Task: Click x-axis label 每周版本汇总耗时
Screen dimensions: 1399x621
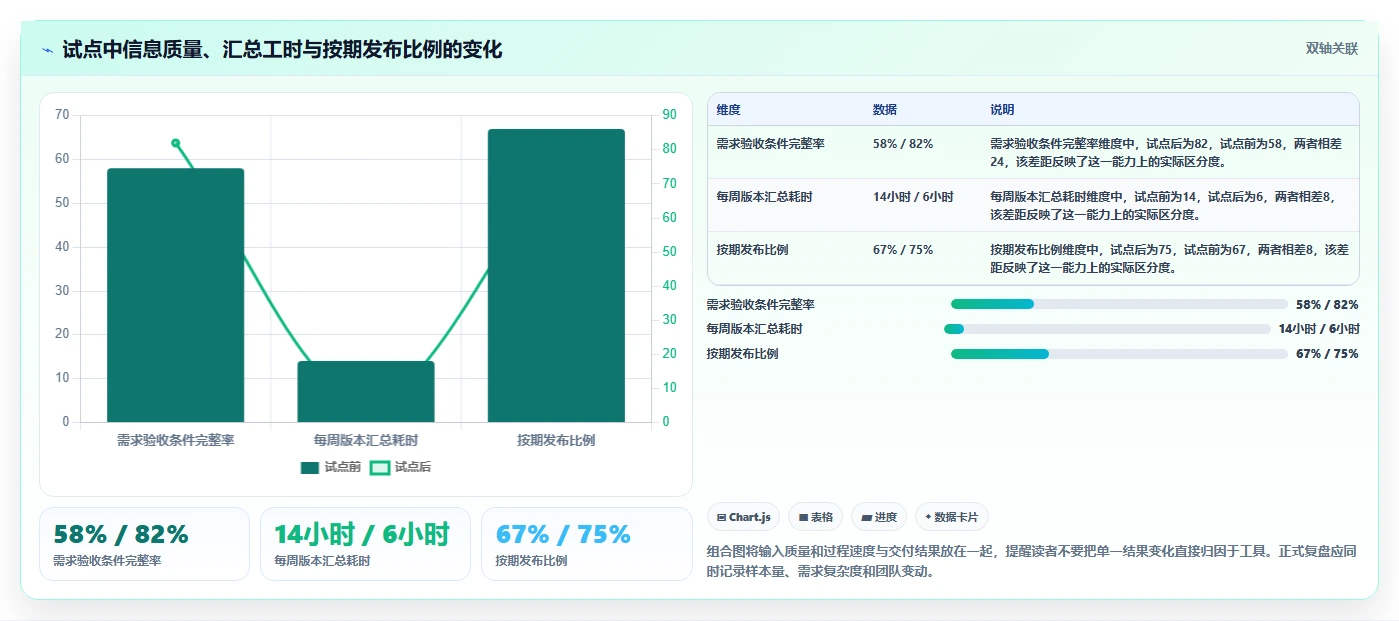Action: 366,440
